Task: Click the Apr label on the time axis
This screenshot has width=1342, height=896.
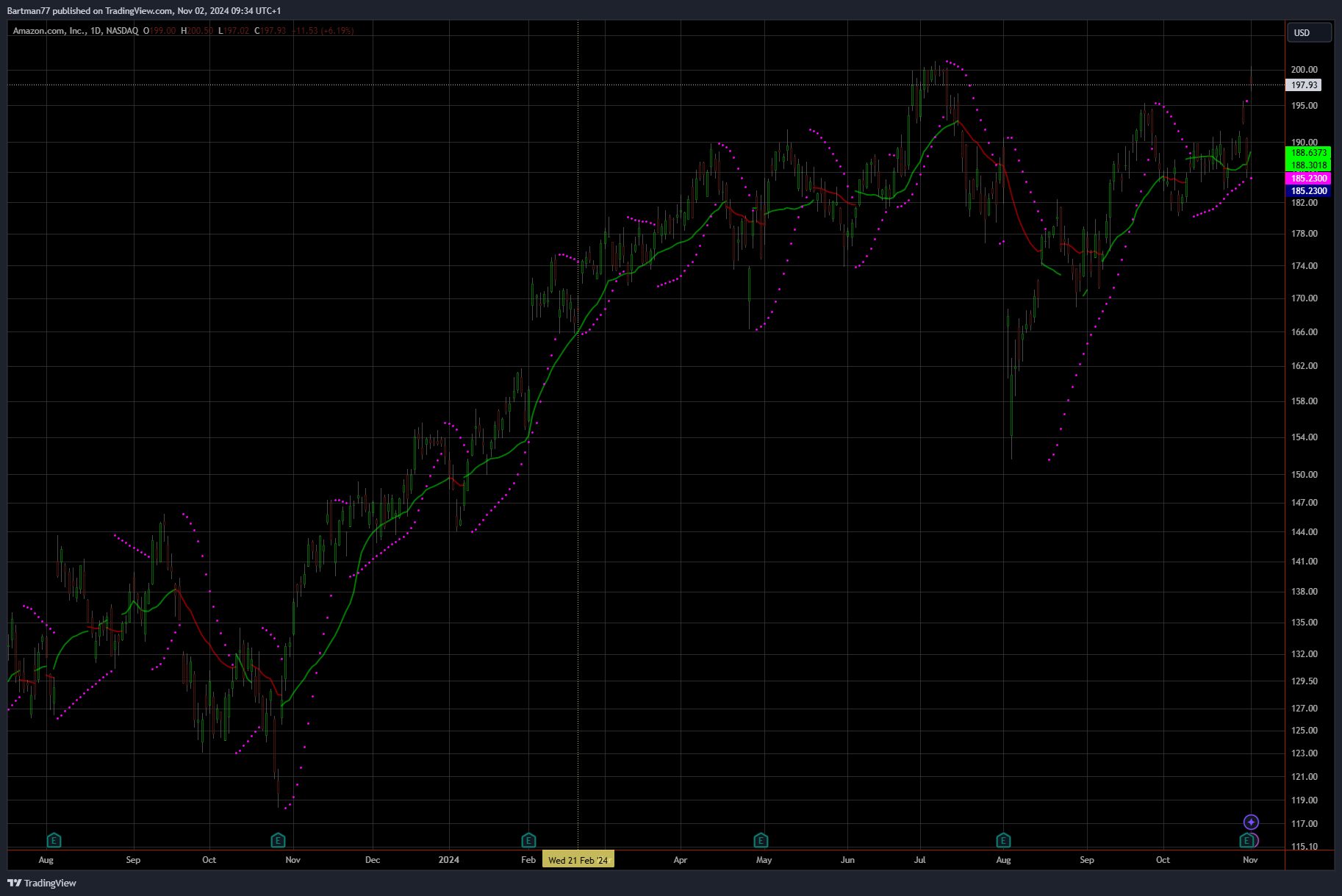Action: (681, 860)
